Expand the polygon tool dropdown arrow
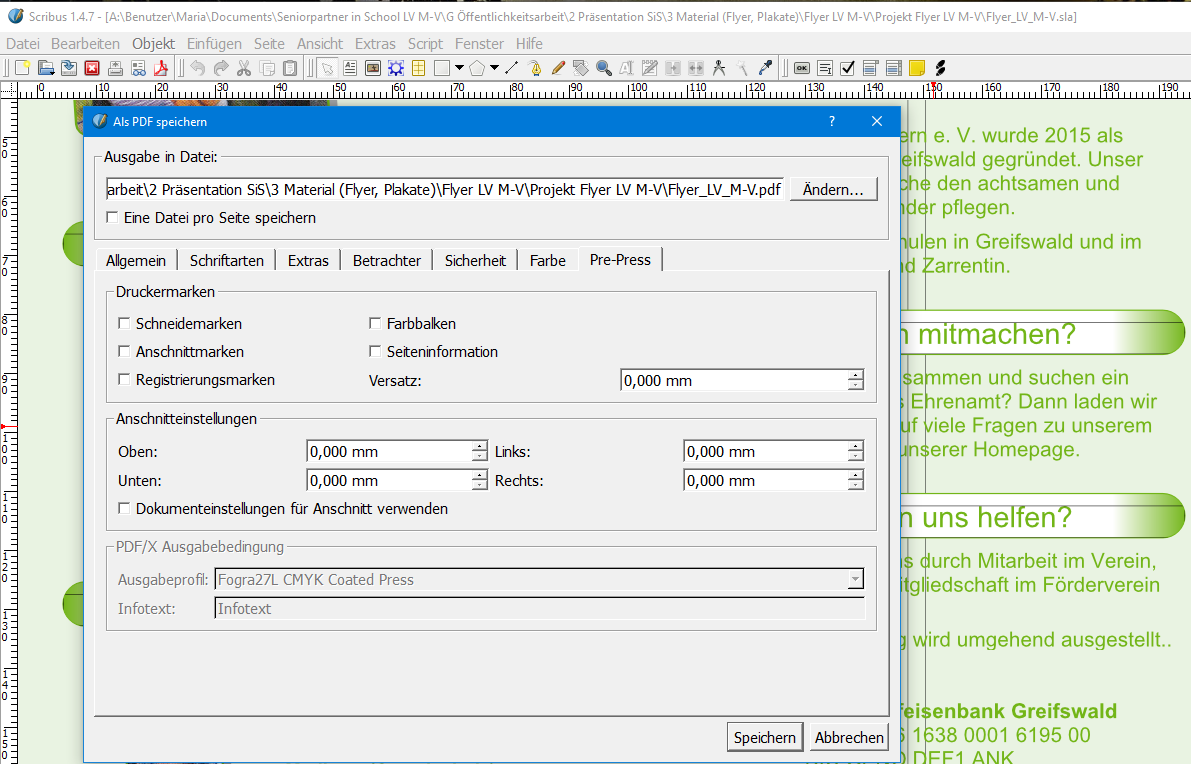 click(494, 68)
